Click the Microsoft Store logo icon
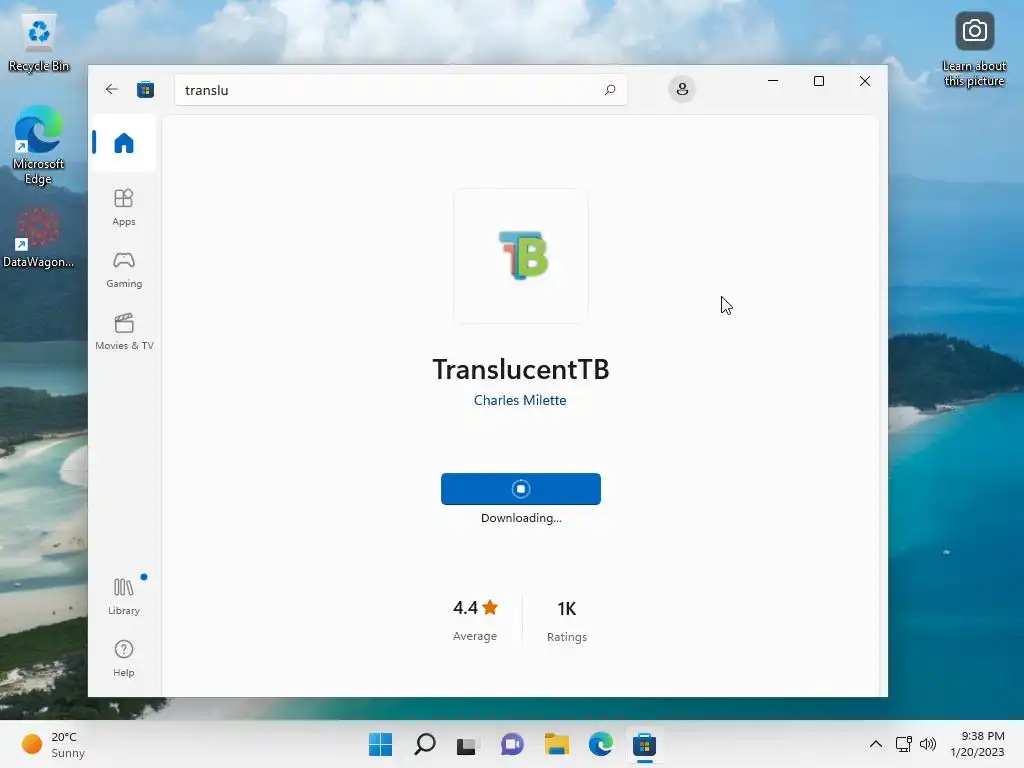Viewport: 1024px width, 768px height. [146, 89]
